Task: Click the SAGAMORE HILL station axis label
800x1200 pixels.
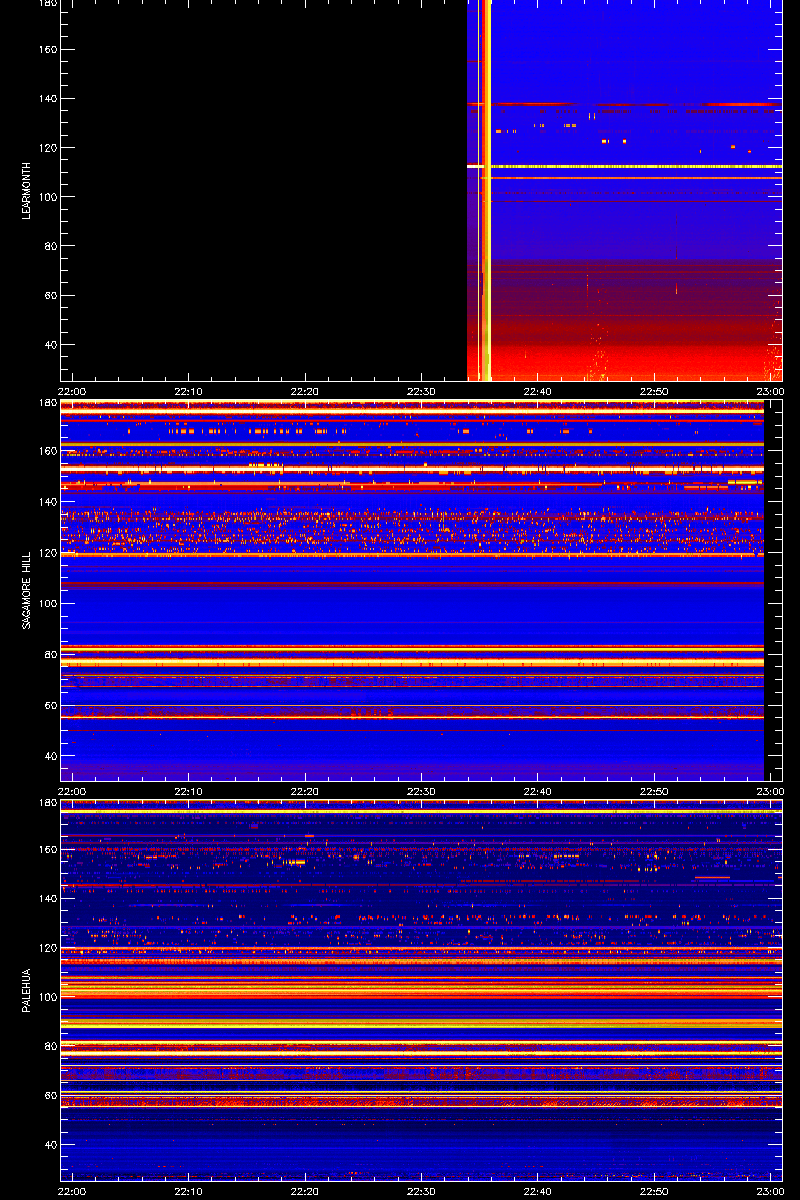Action: pyautogui.click(x=28, y=591)
